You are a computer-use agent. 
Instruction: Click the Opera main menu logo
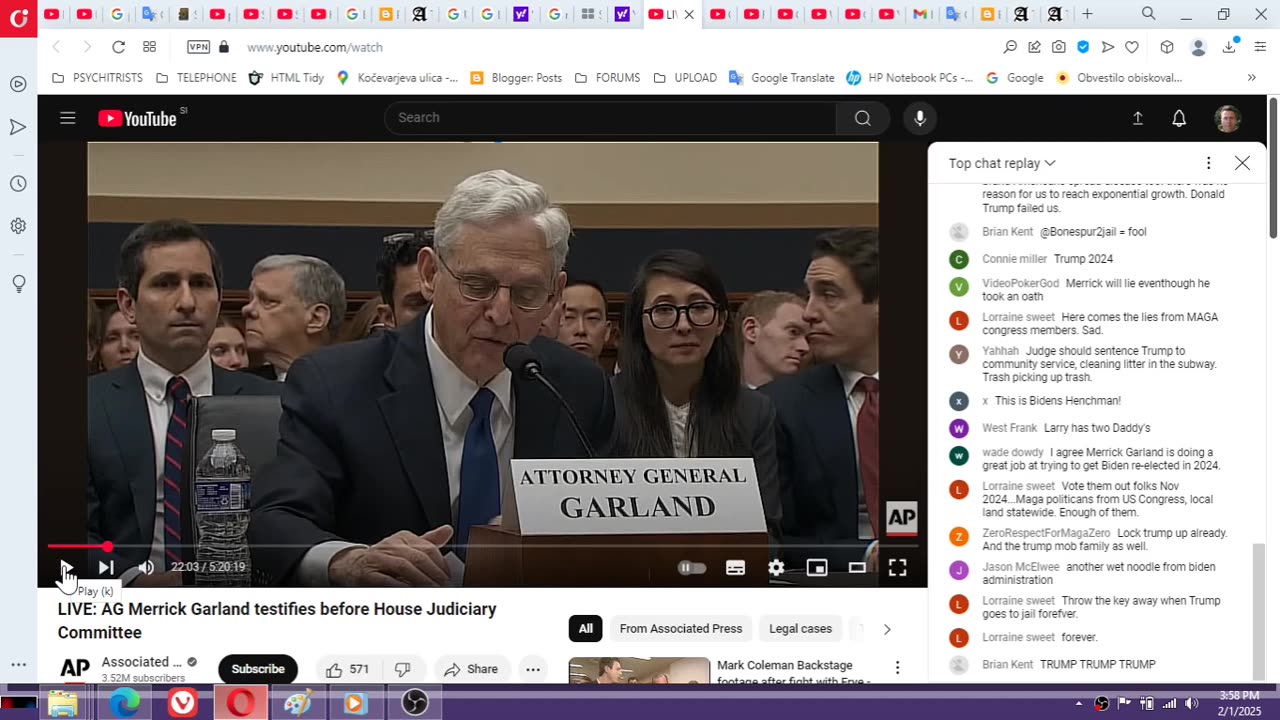pyautogui.click(x=18, y=18)
